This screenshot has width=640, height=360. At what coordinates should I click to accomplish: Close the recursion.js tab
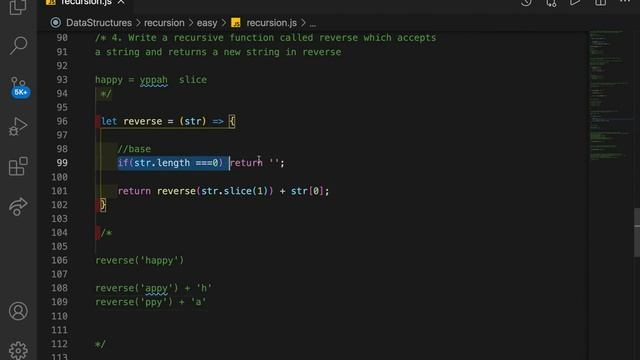click(x=121, y=2)
